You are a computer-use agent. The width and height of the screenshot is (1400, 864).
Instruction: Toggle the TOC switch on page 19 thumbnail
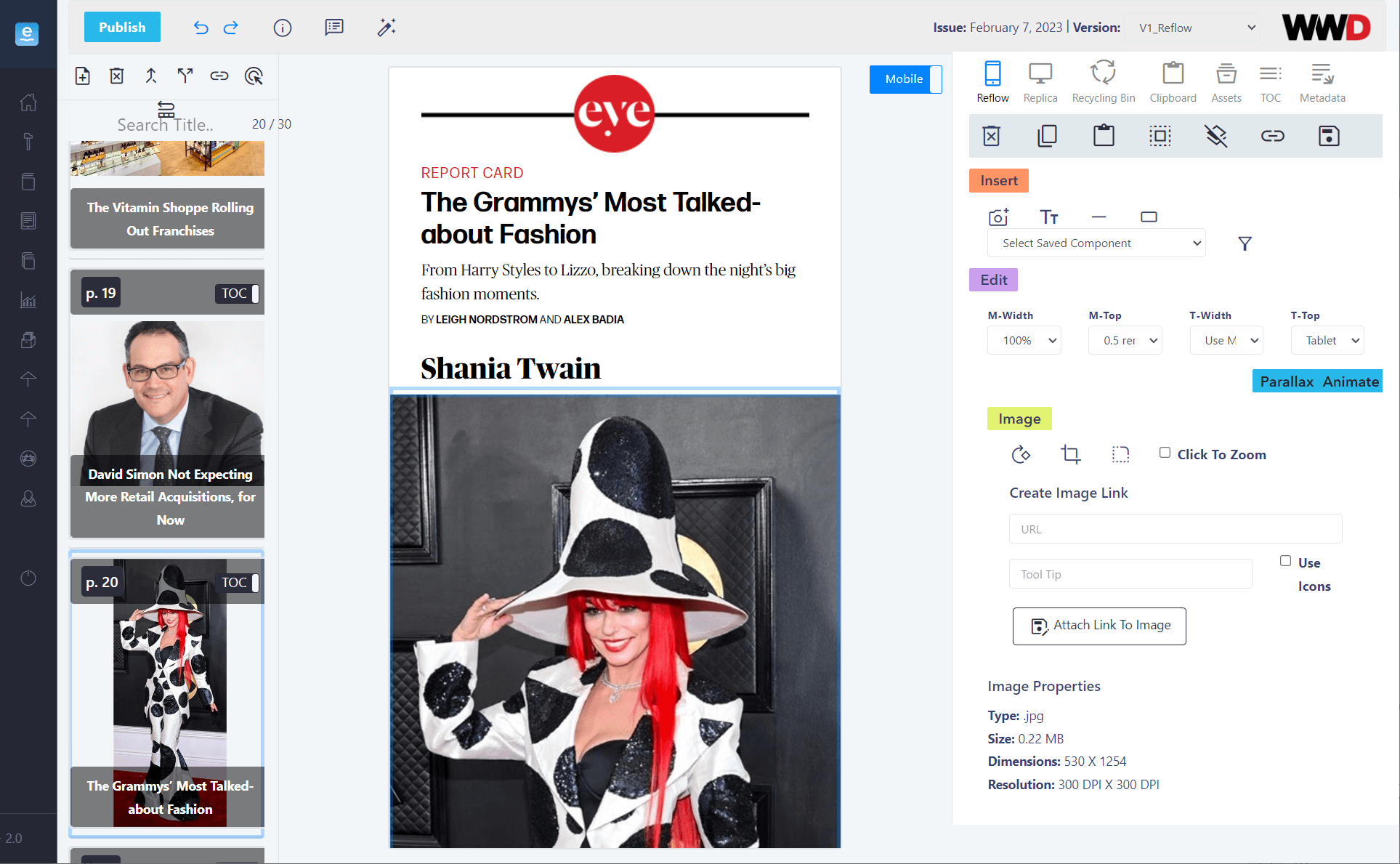click(x=254, y=294)
